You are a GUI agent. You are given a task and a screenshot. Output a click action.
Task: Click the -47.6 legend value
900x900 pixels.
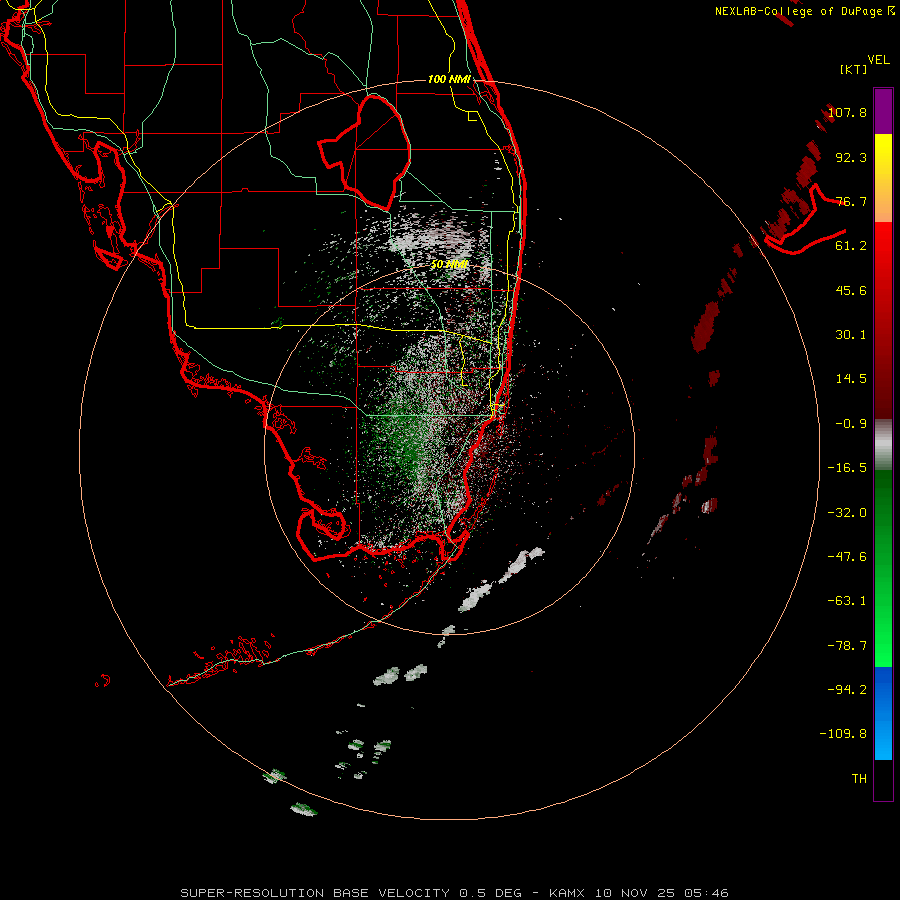847,557
